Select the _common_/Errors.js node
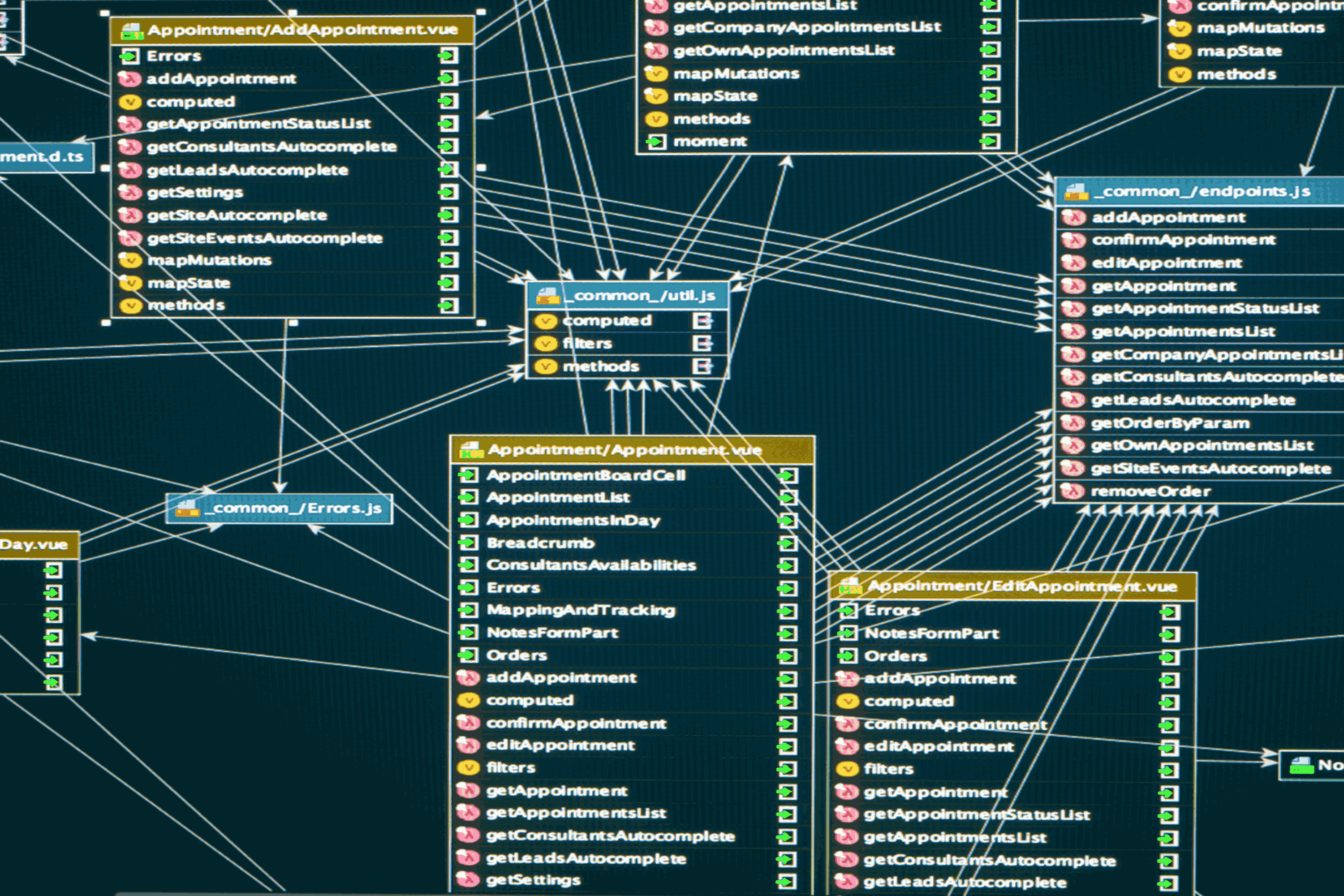 point(279,508)
